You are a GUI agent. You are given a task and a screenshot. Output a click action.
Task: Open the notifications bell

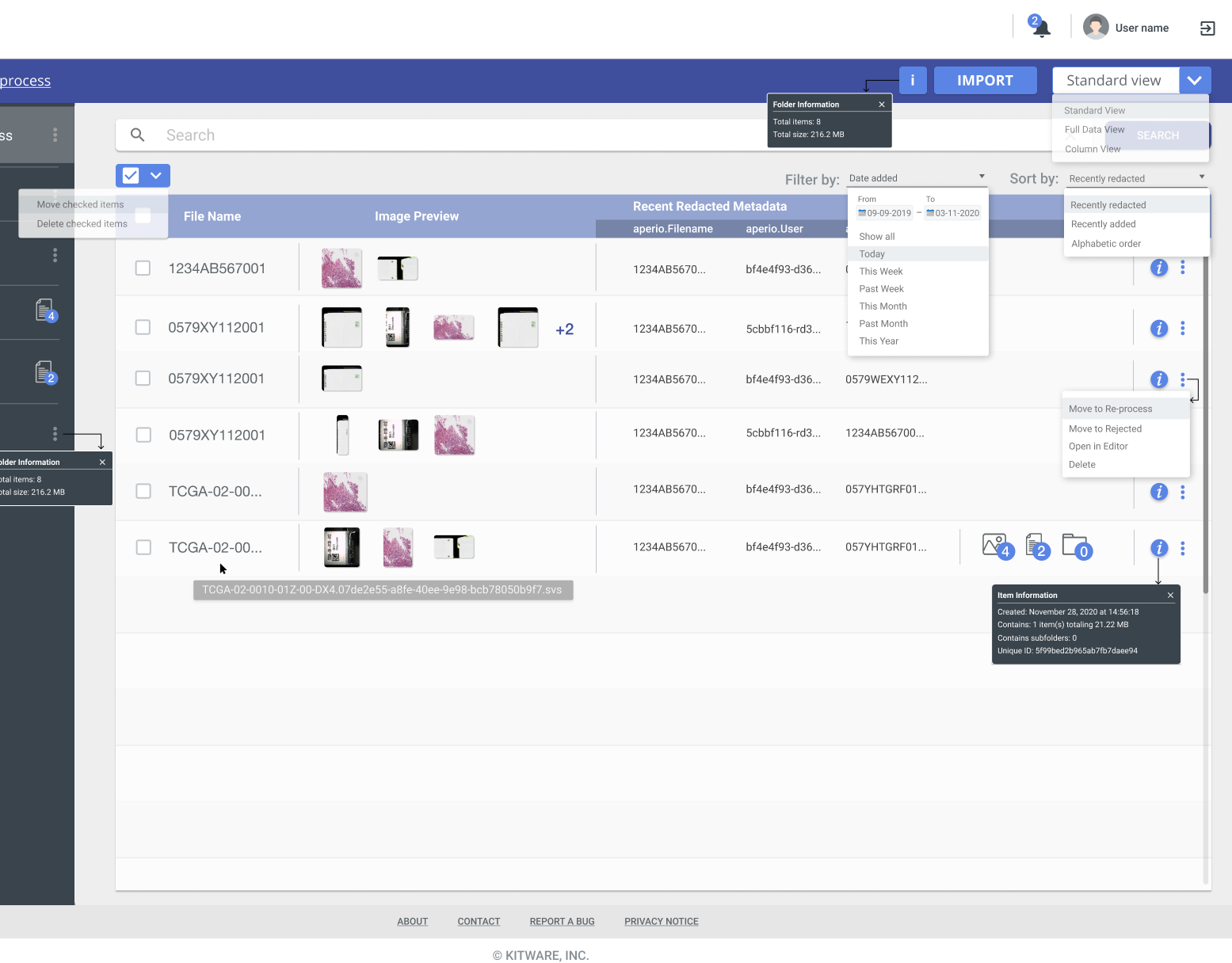(x=1040, y=28)
